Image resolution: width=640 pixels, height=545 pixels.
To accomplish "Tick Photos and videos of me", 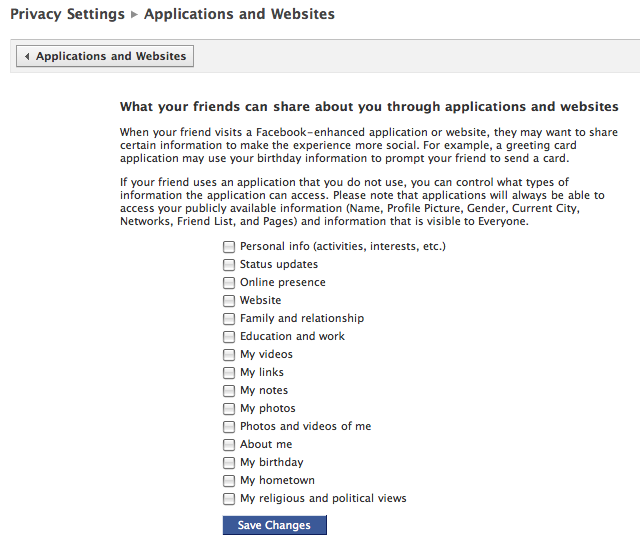I will (229, 427).
